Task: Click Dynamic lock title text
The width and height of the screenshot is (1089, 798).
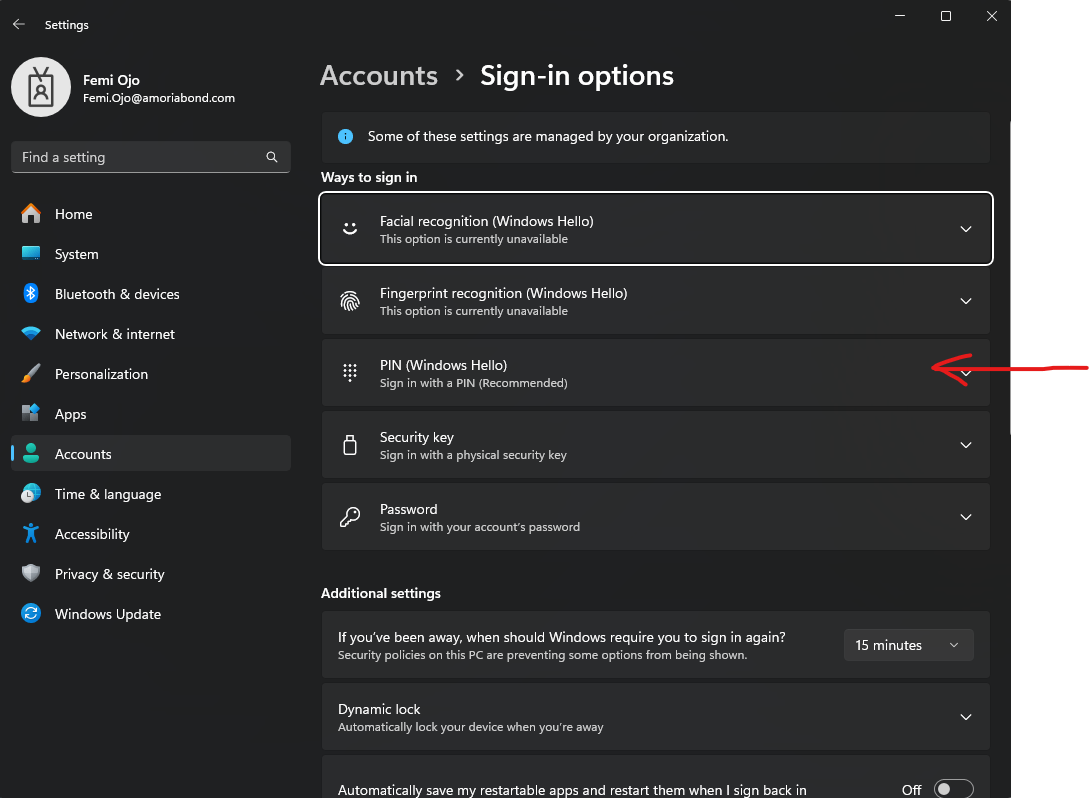Action: [x=379, y=709]
